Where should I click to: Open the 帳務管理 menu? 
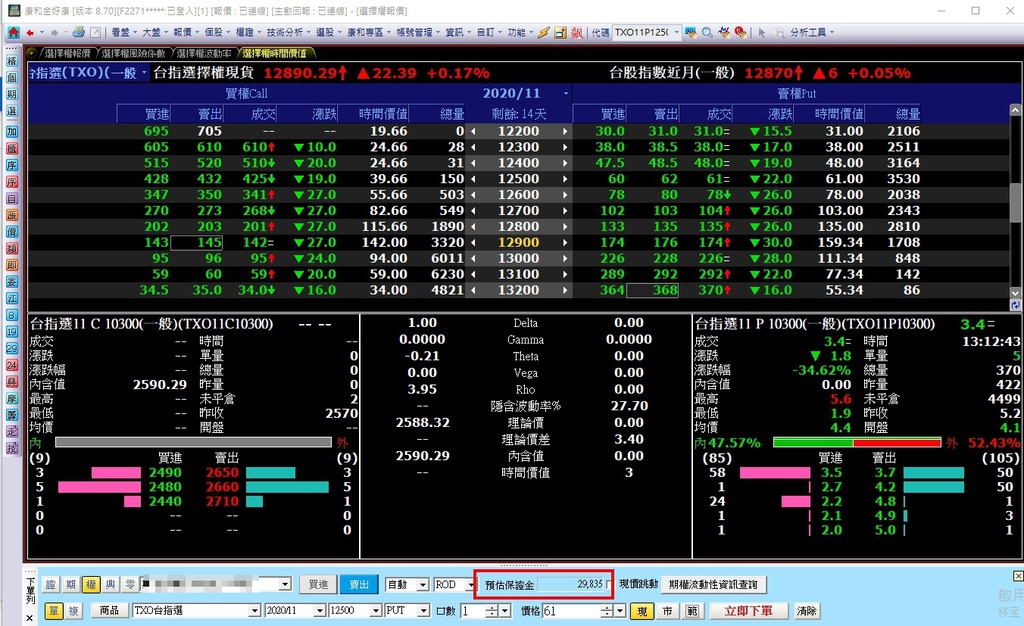tap(417, 32)
